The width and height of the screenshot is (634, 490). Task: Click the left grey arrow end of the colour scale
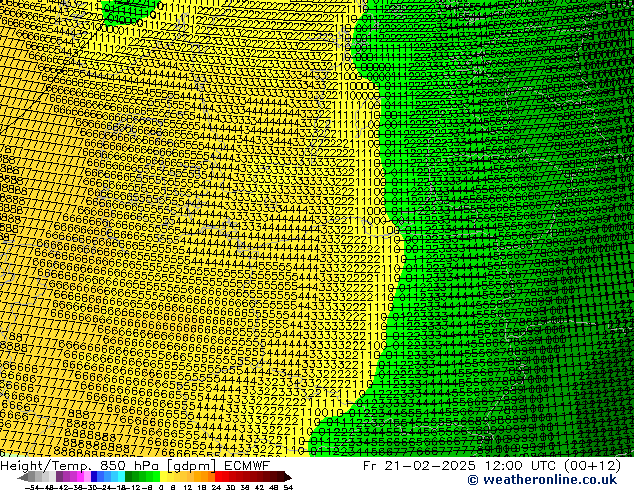[22, 477]
